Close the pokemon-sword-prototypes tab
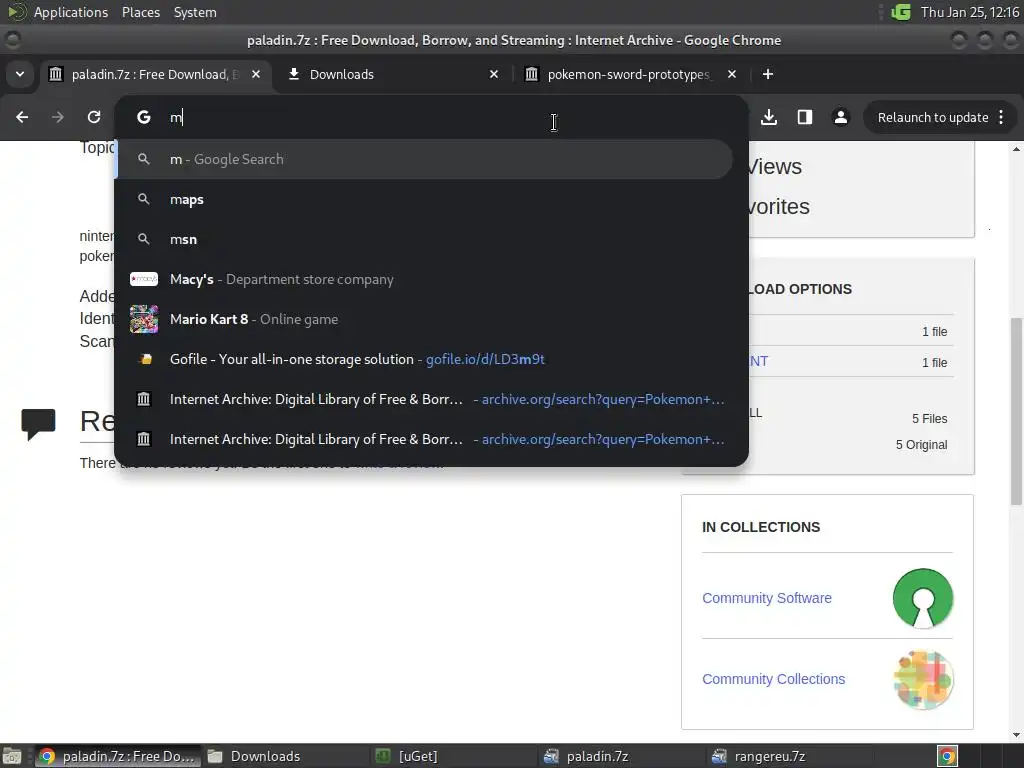 tap(732, 74)
